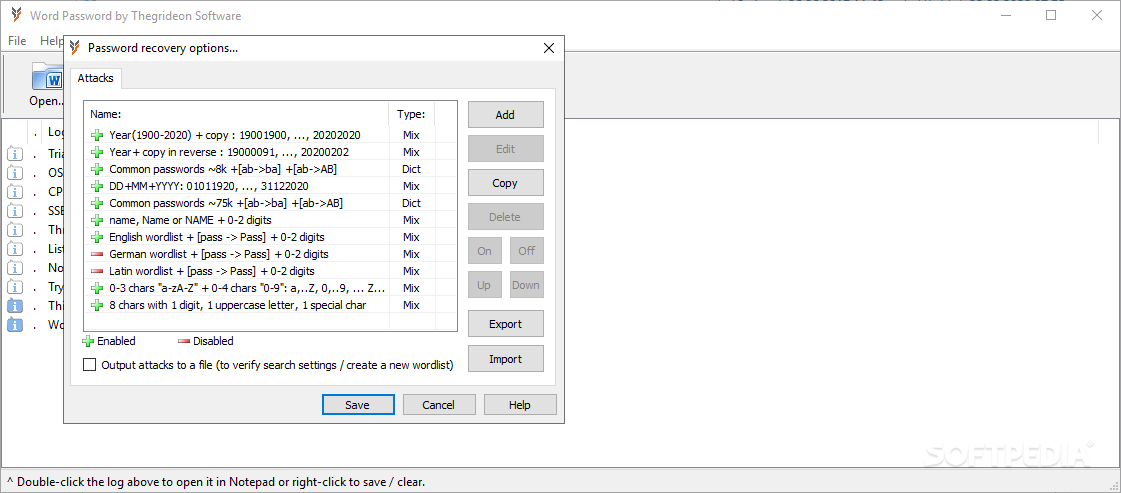Screen dimensions: 1121x493
Task: Click the grayed Delete button
Action: click(505, 216)
